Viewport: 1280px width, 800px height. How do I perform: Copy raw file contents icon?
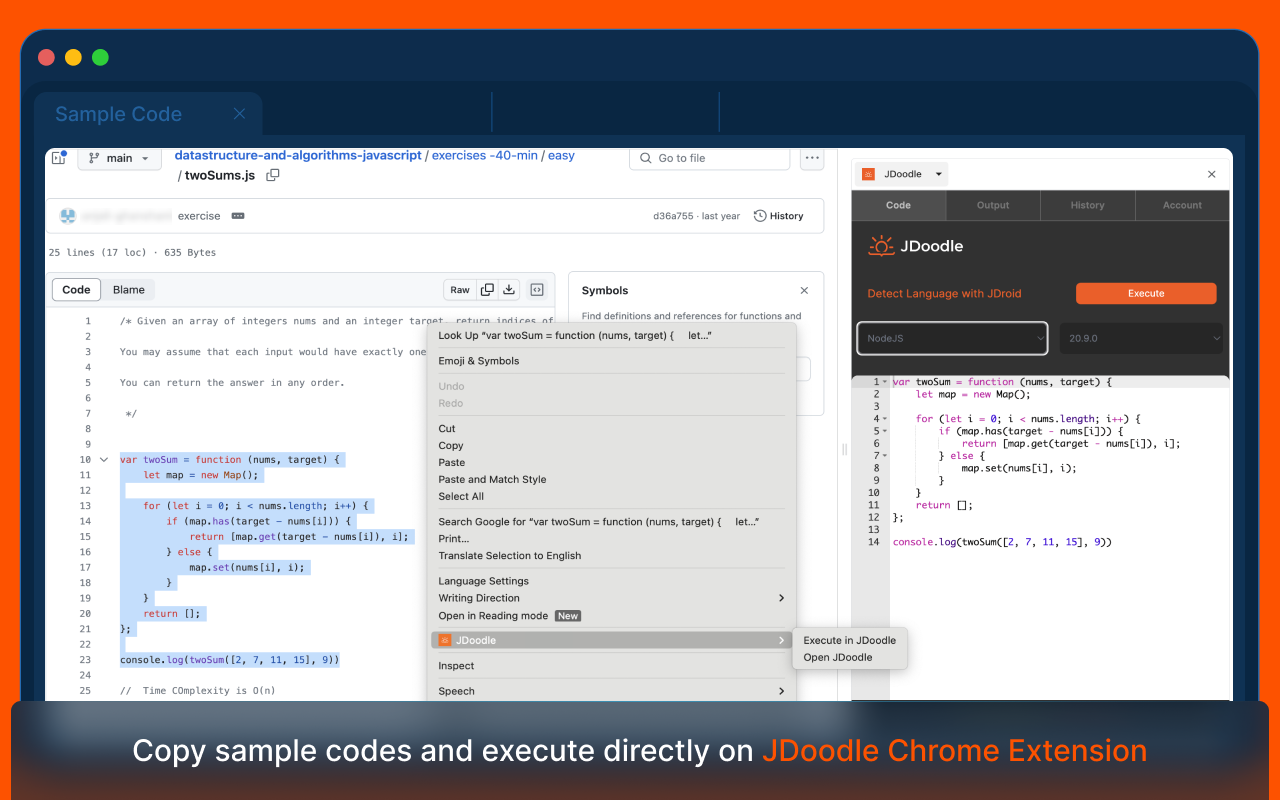pos(487,290)
